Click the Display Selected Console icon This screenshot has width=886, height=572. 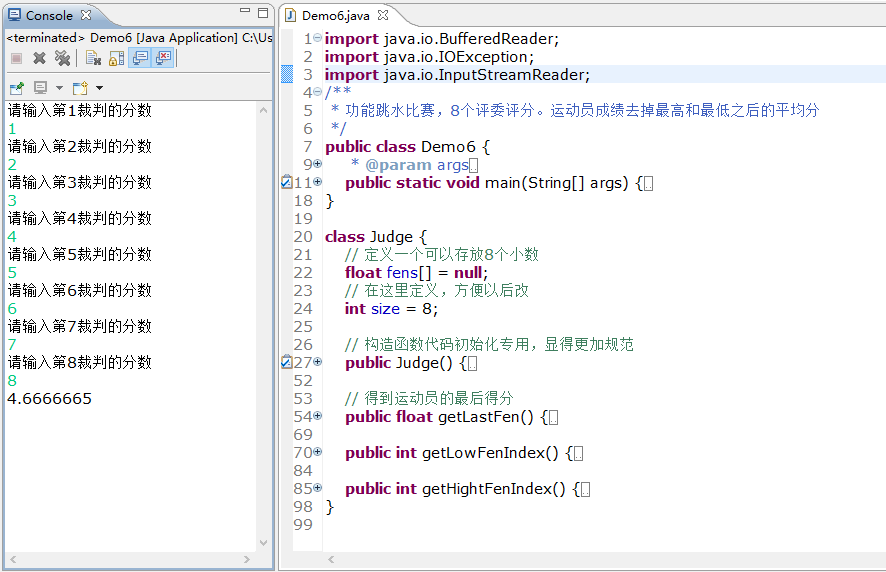tap(41, 88)
